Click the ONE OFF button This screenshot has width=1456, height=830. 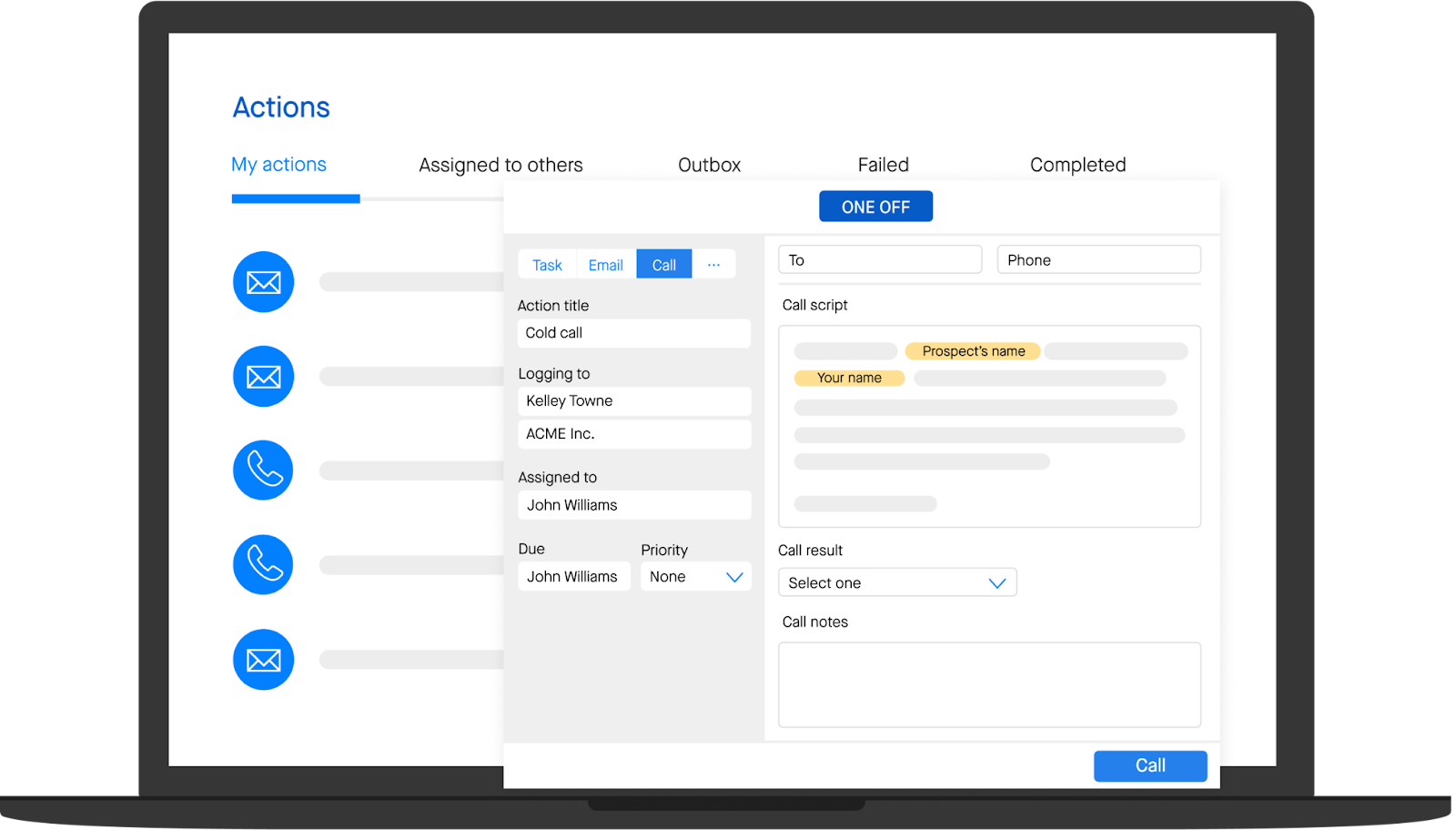coord(875,207)
